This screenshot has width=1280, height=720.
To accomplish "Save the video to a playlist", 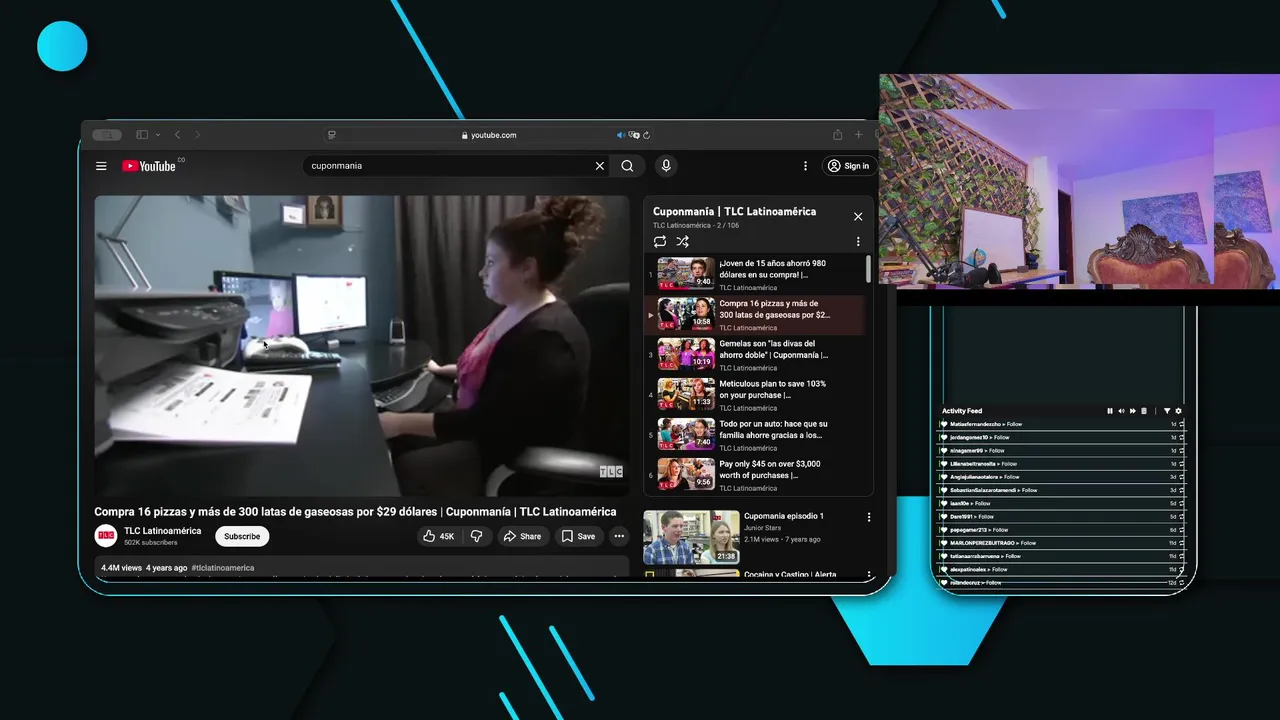I will [578, 536].
